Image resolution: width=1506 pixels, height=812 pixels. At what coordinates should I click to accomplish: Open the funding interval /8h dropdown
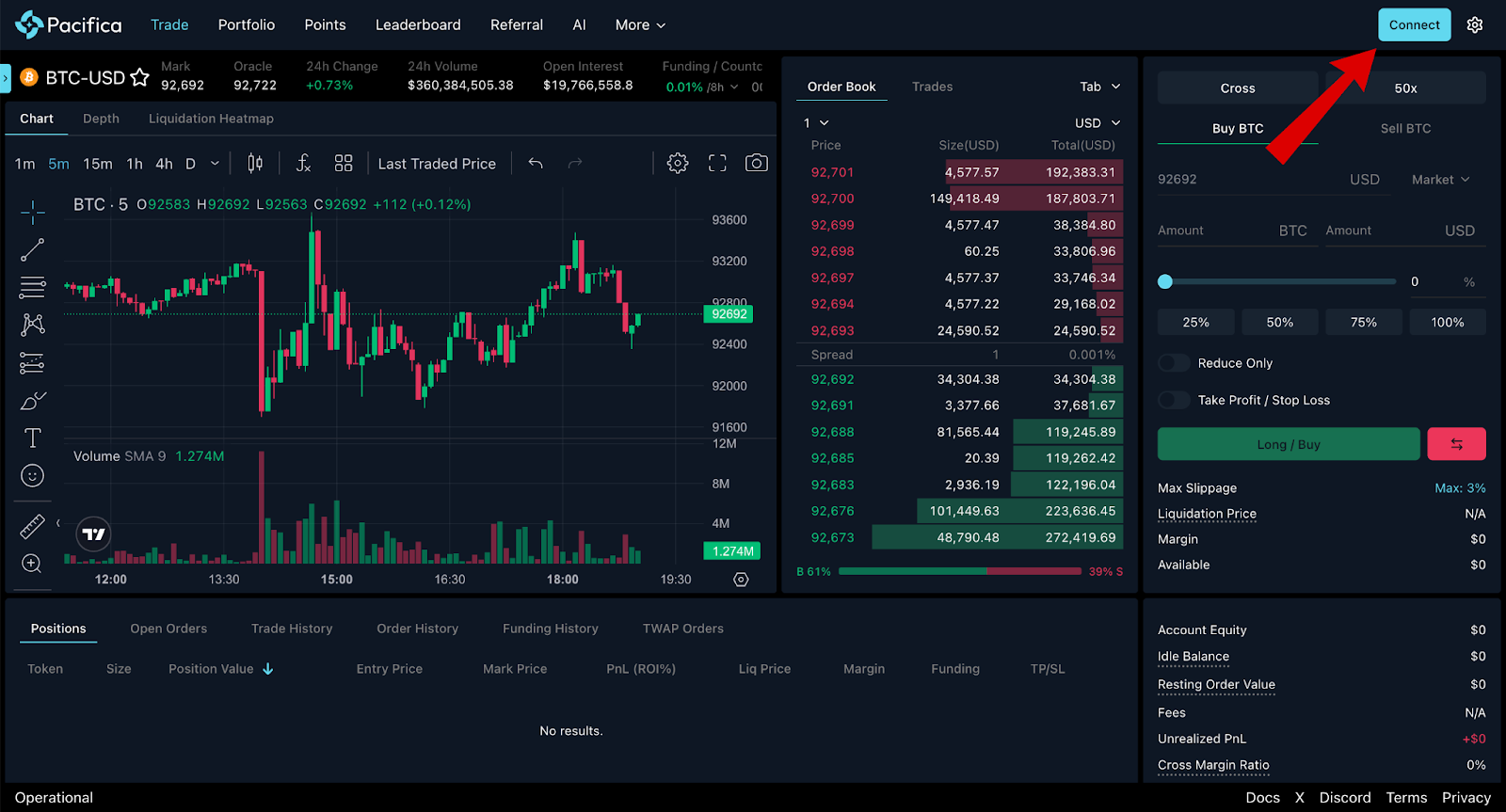(724, 88)
